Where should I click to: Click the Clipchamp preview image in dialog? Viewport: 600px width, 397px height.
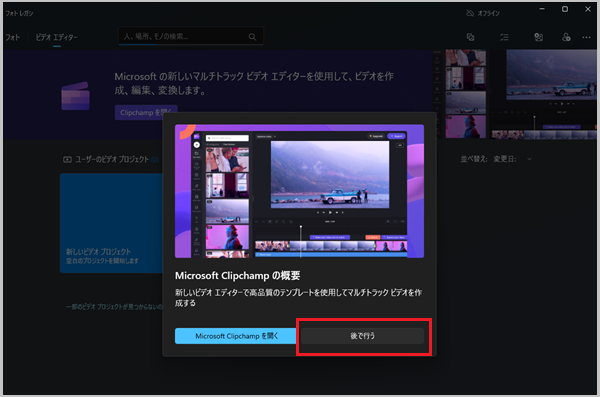pyautogui.click(x=299, y=191)
